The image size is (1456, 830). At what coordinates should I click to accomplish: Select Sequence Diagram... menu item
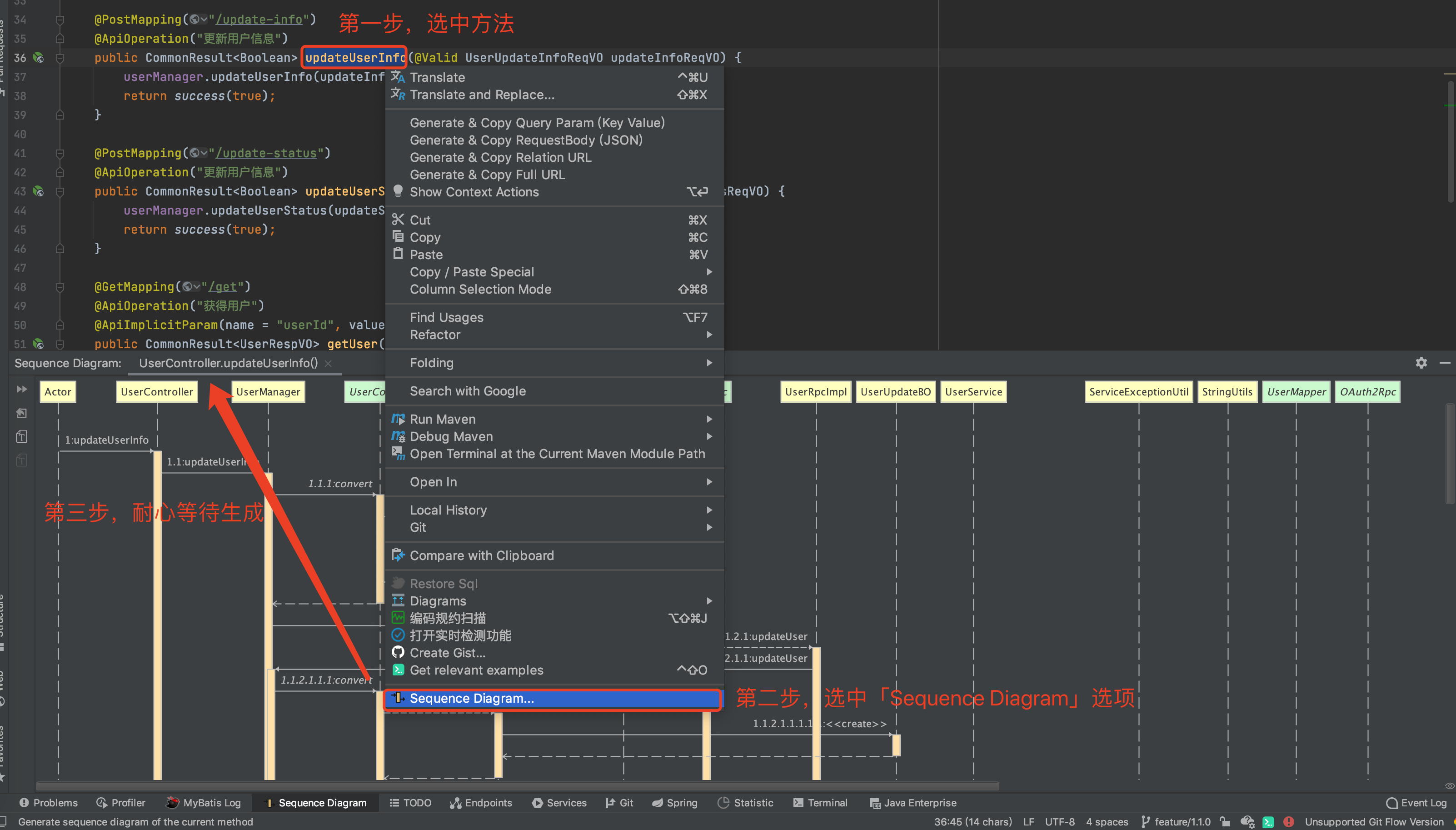coord(471,698)
